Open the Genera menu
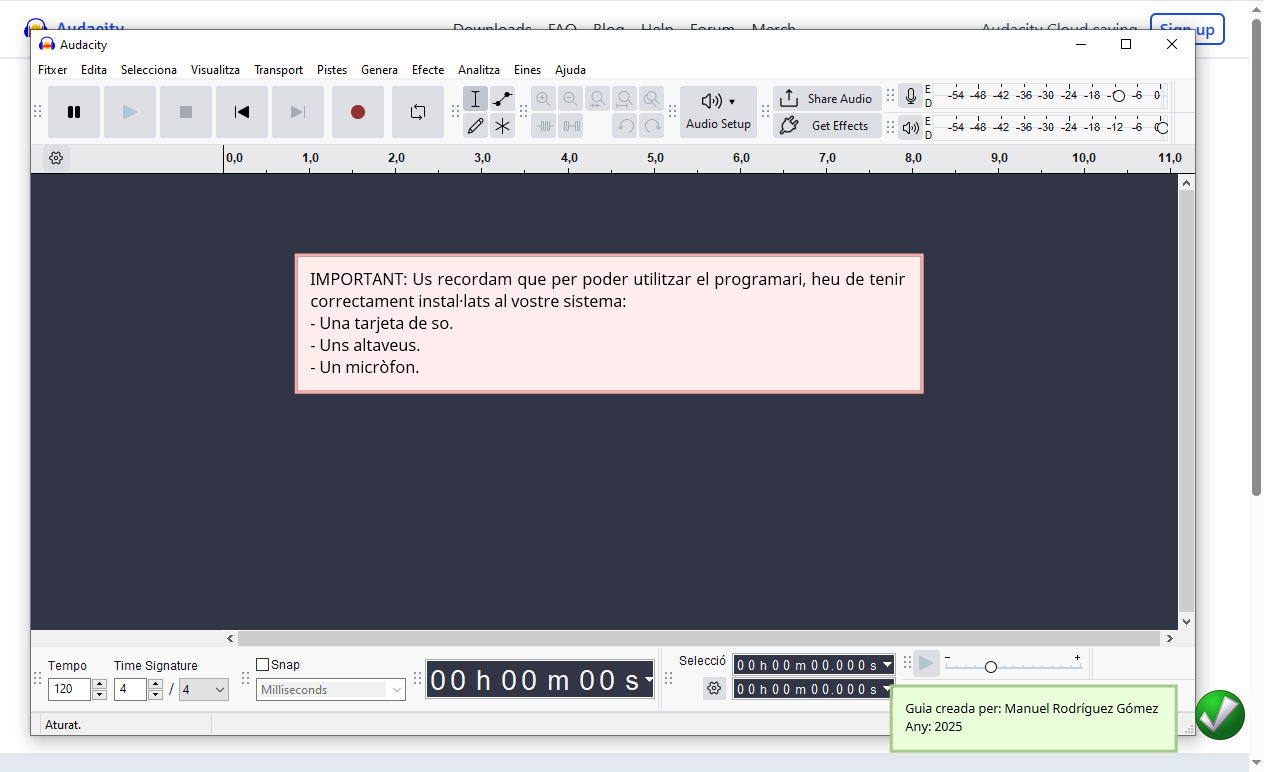1264x772 pixels. pos(379,70)
